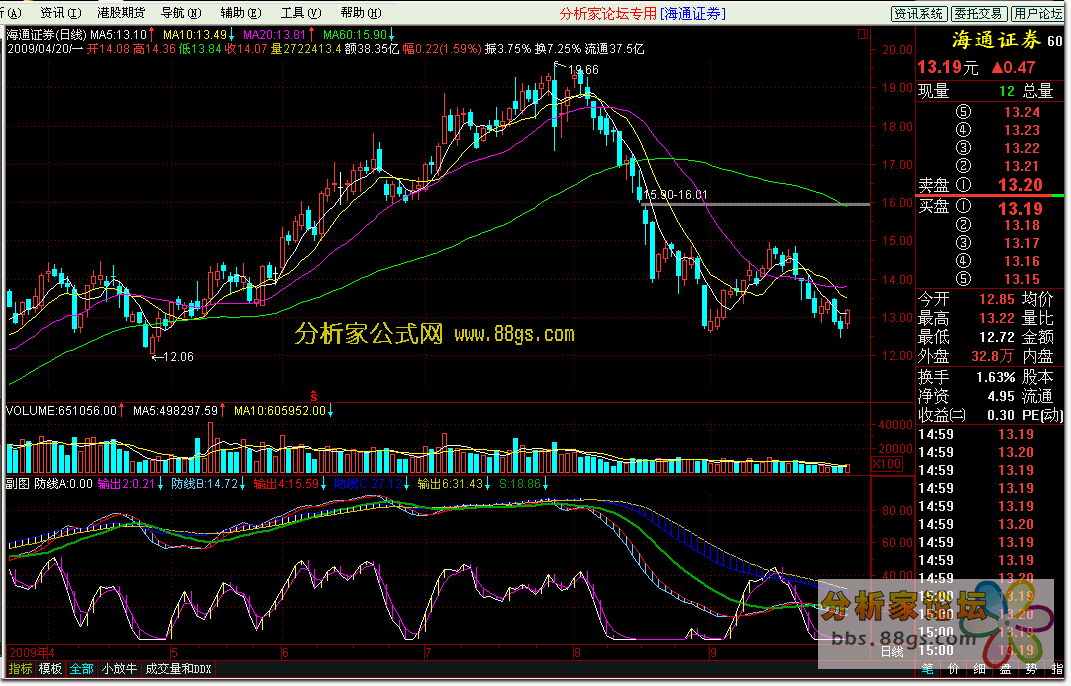Screen dimensions: 1071x686
Task: Click the 外盘 32.8万 value
Action: pos(992,356)
